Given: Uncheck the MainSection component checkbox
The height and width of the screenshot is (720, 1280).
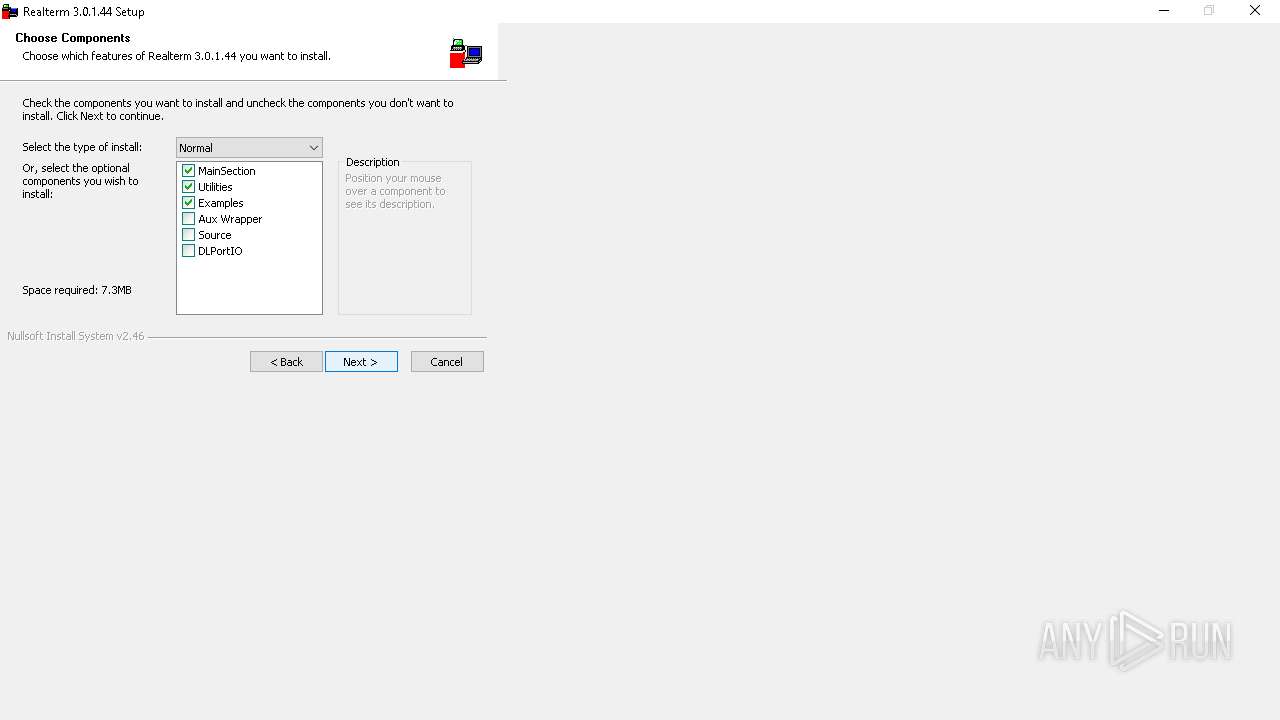Looking at the screenshot, I should (x=188, y=171).
